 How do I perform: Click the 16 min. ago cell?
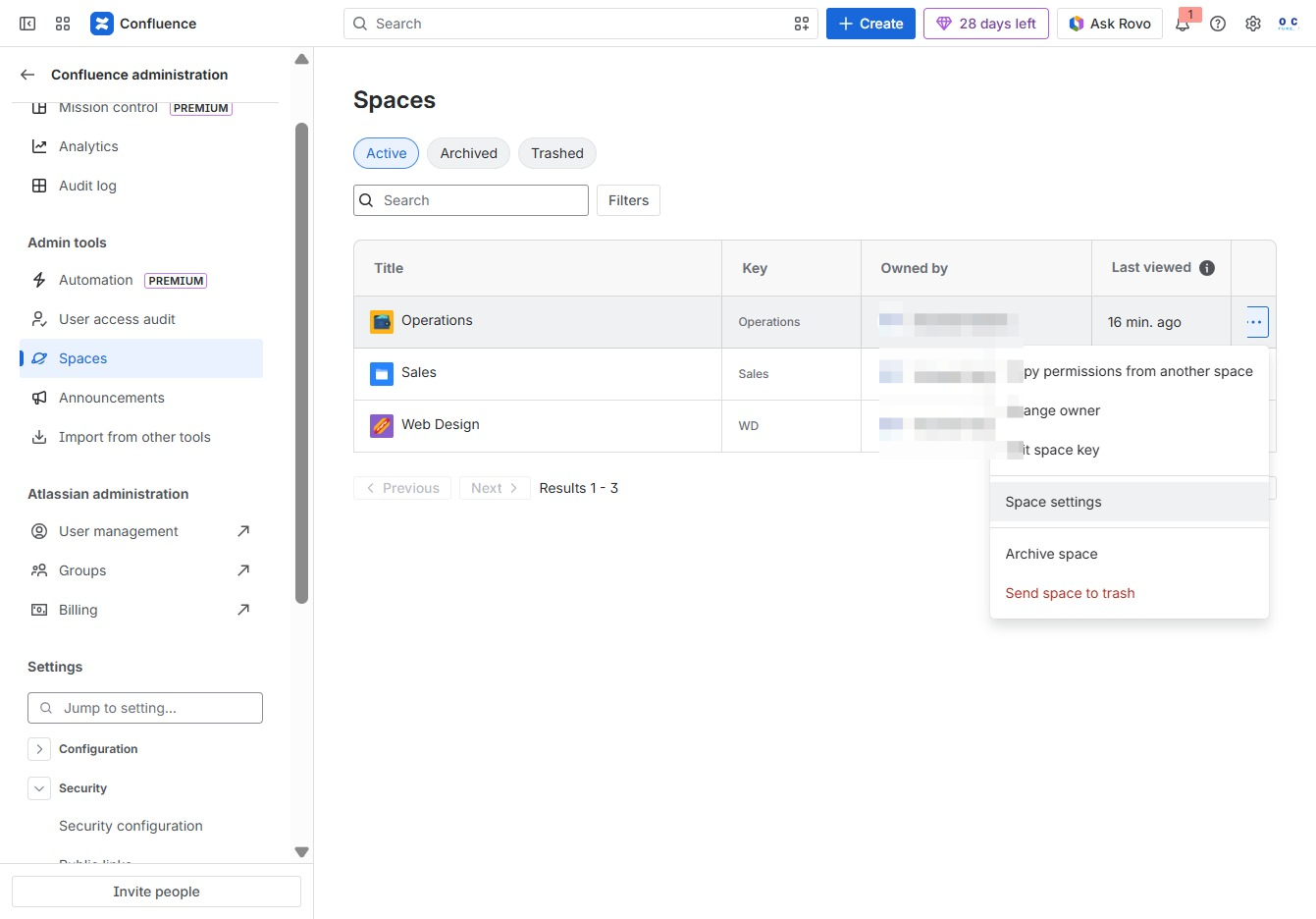[1161, 322]
